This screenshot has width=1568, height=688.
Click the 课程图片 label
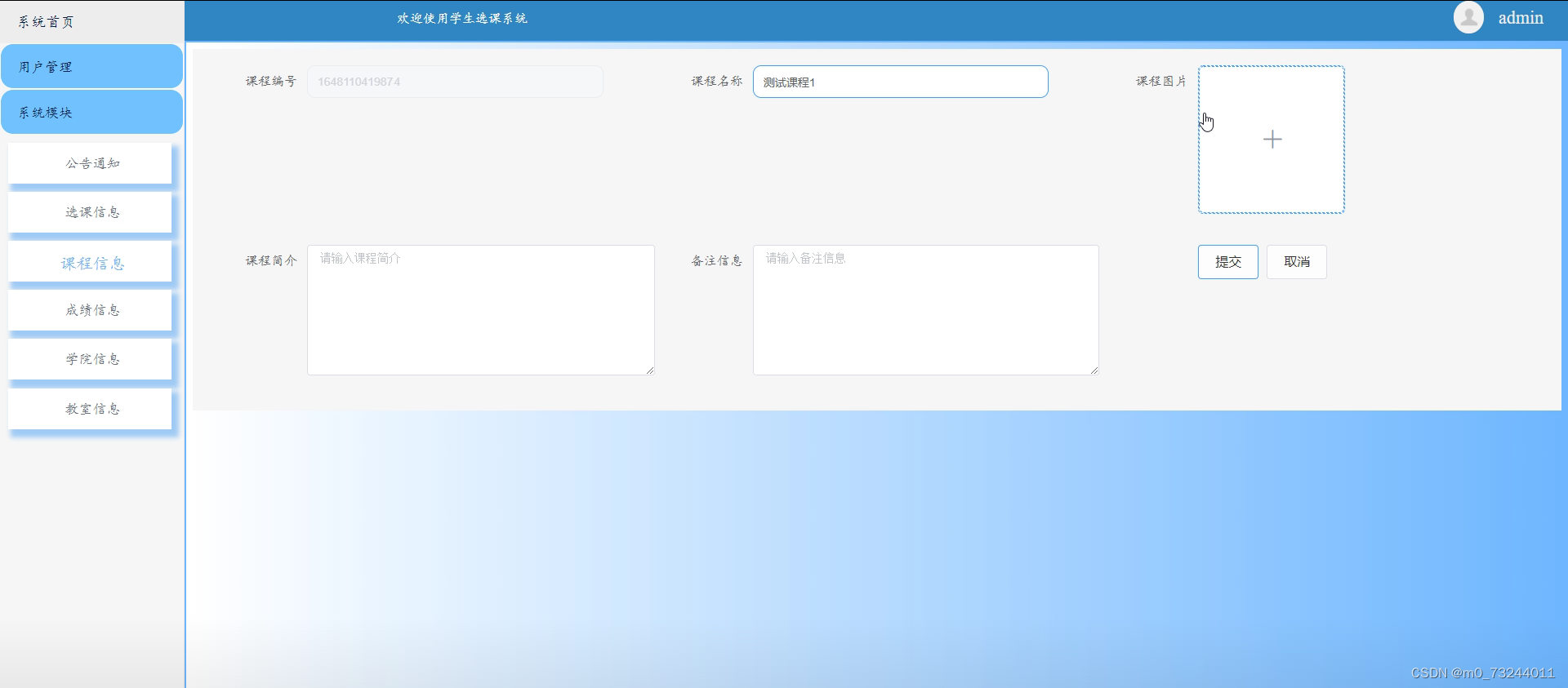[x=1161, y=81]
